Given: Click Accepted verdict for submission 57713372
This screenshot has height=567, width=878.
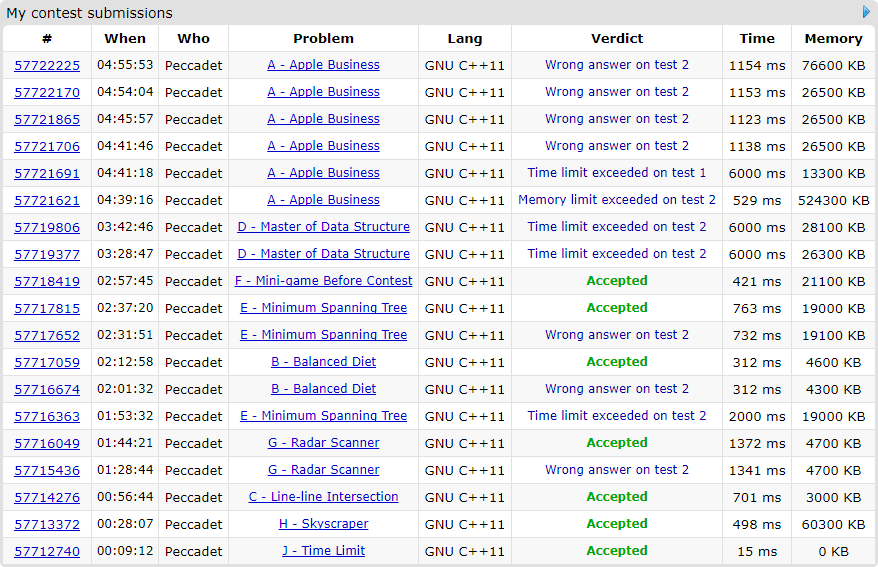Looking at the screenshot, I should click(x=616, y=524).
